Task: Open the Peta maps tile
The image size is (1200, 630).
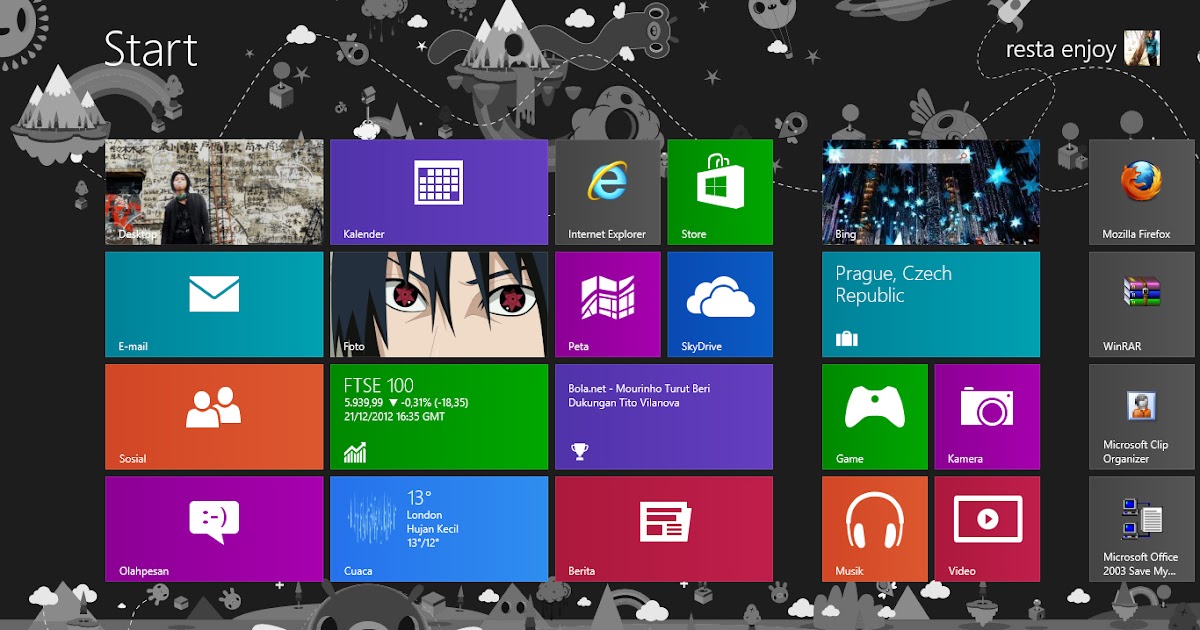Action: pos(608,304)
